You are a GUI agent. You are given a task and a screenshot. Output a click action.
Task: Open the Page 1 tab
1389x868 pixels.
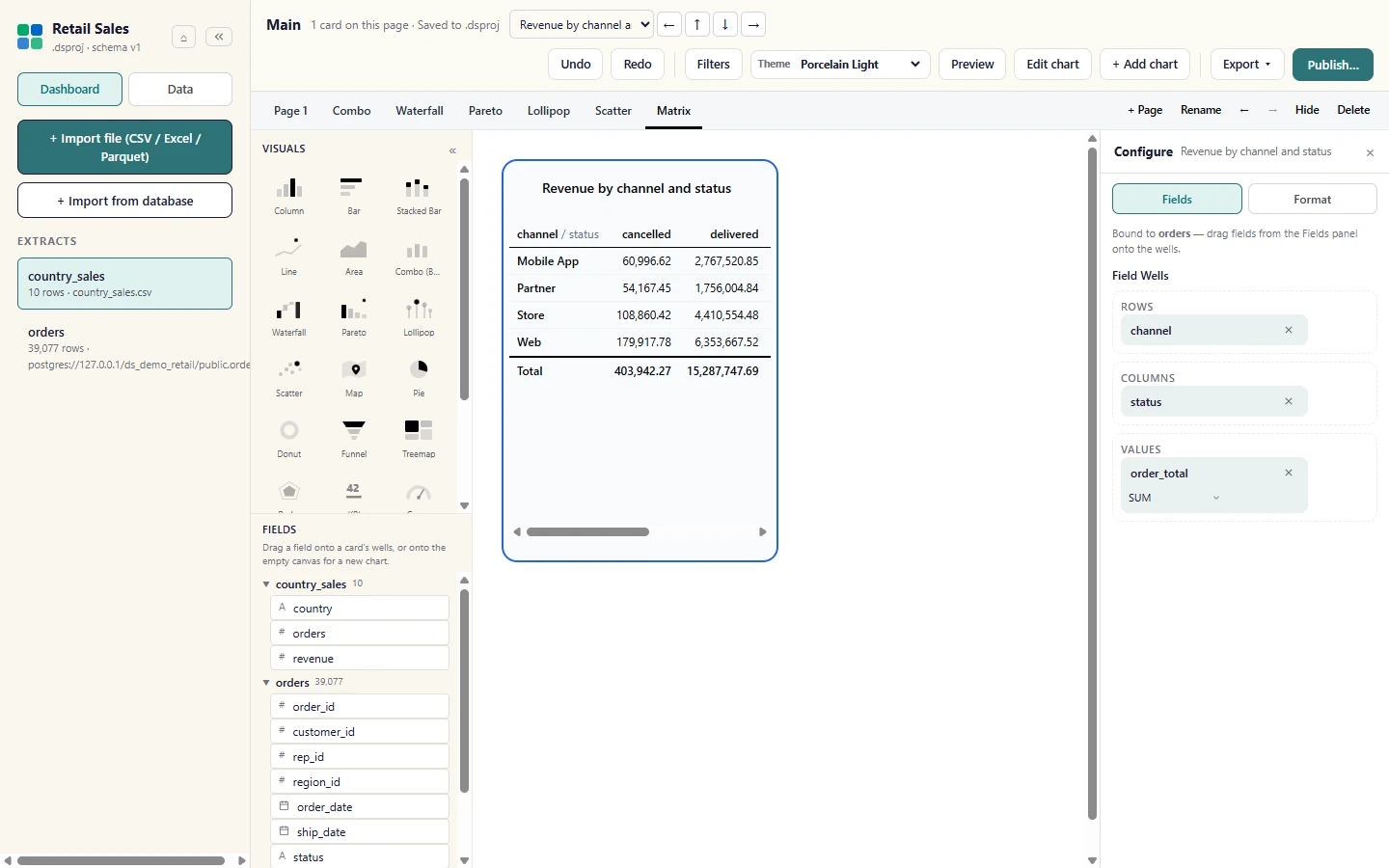point(290,111)
